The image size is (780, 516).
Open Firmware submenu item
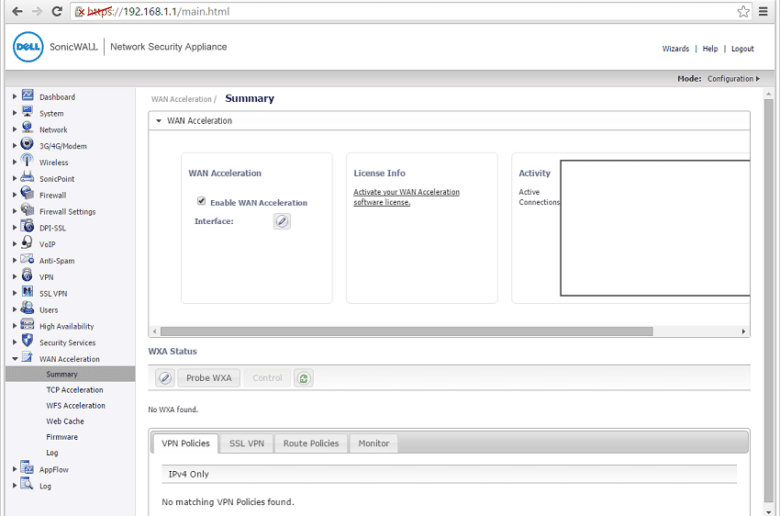(62, 437)
